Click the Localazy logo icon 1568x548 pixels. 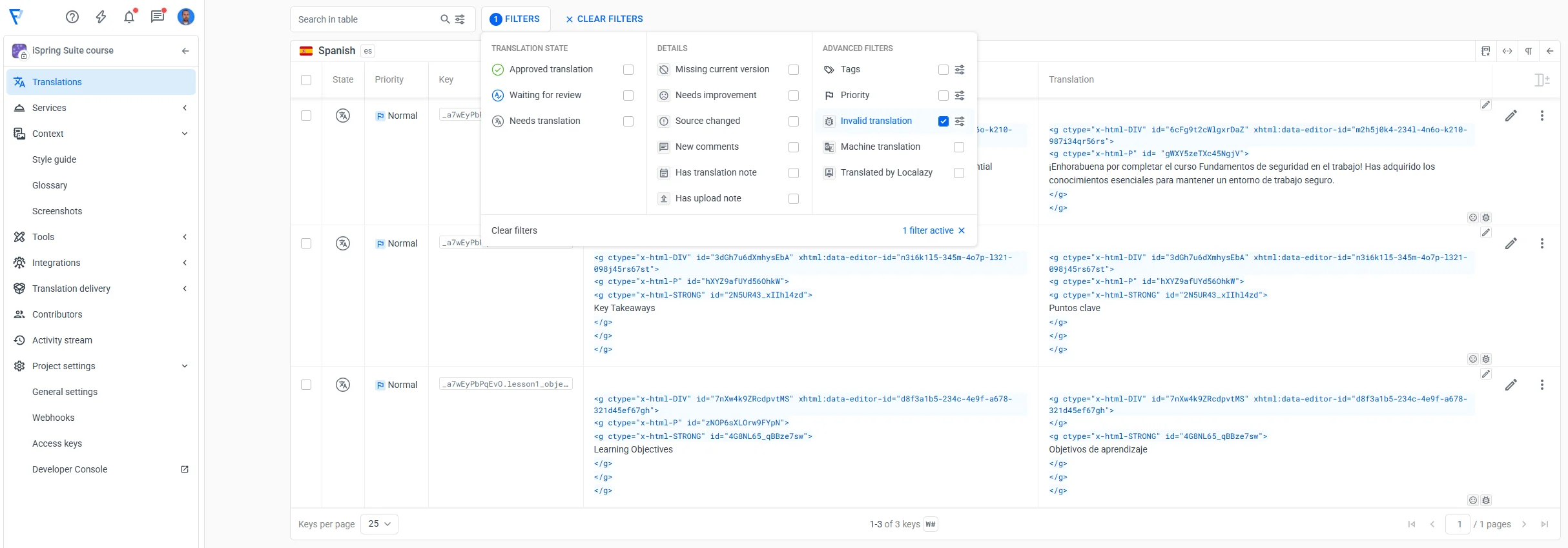pyautogui.click(x=16, y=17)
